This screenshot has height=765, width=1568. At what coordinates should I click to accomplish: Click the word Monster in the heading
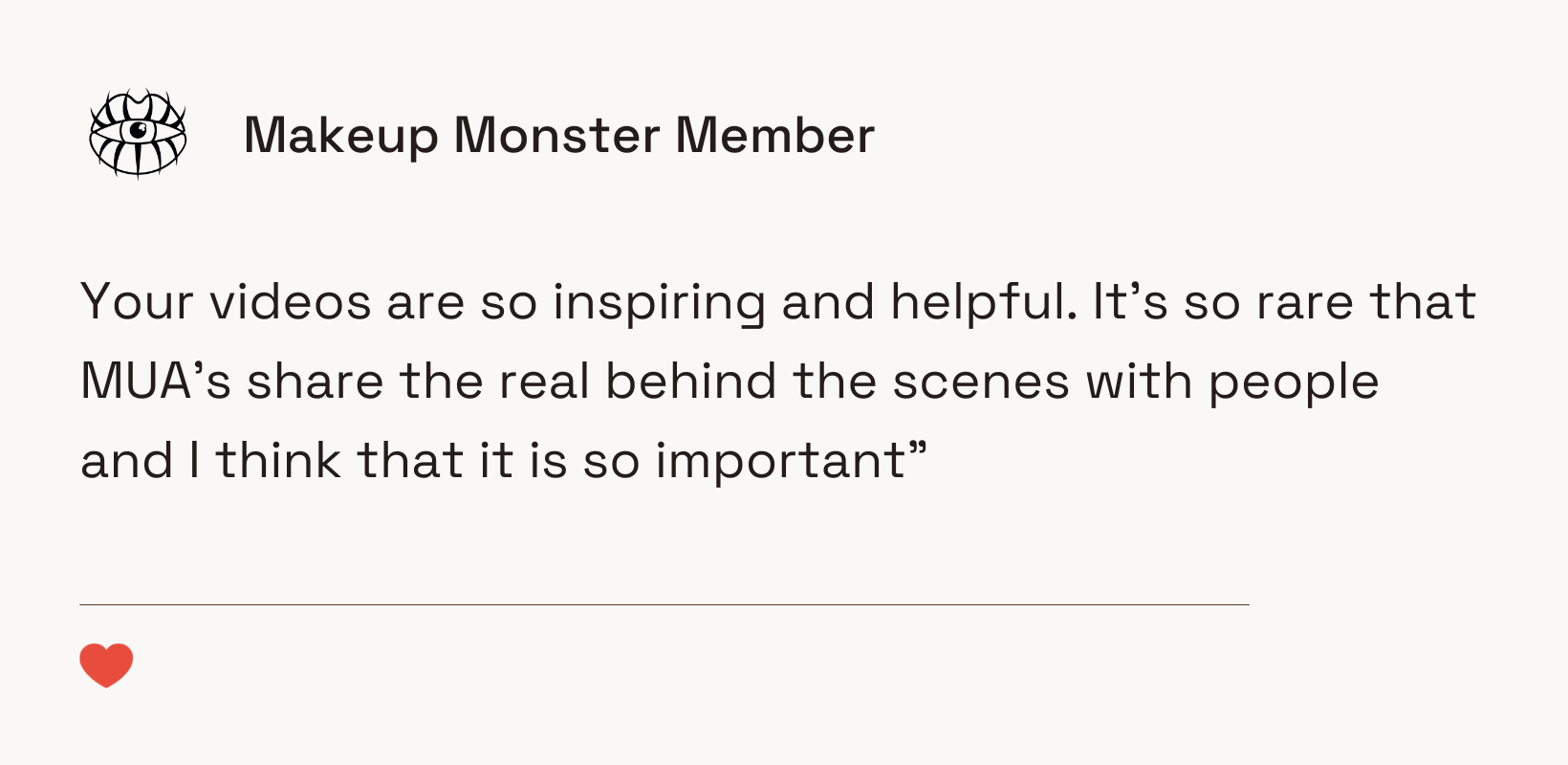coord(556,136)
